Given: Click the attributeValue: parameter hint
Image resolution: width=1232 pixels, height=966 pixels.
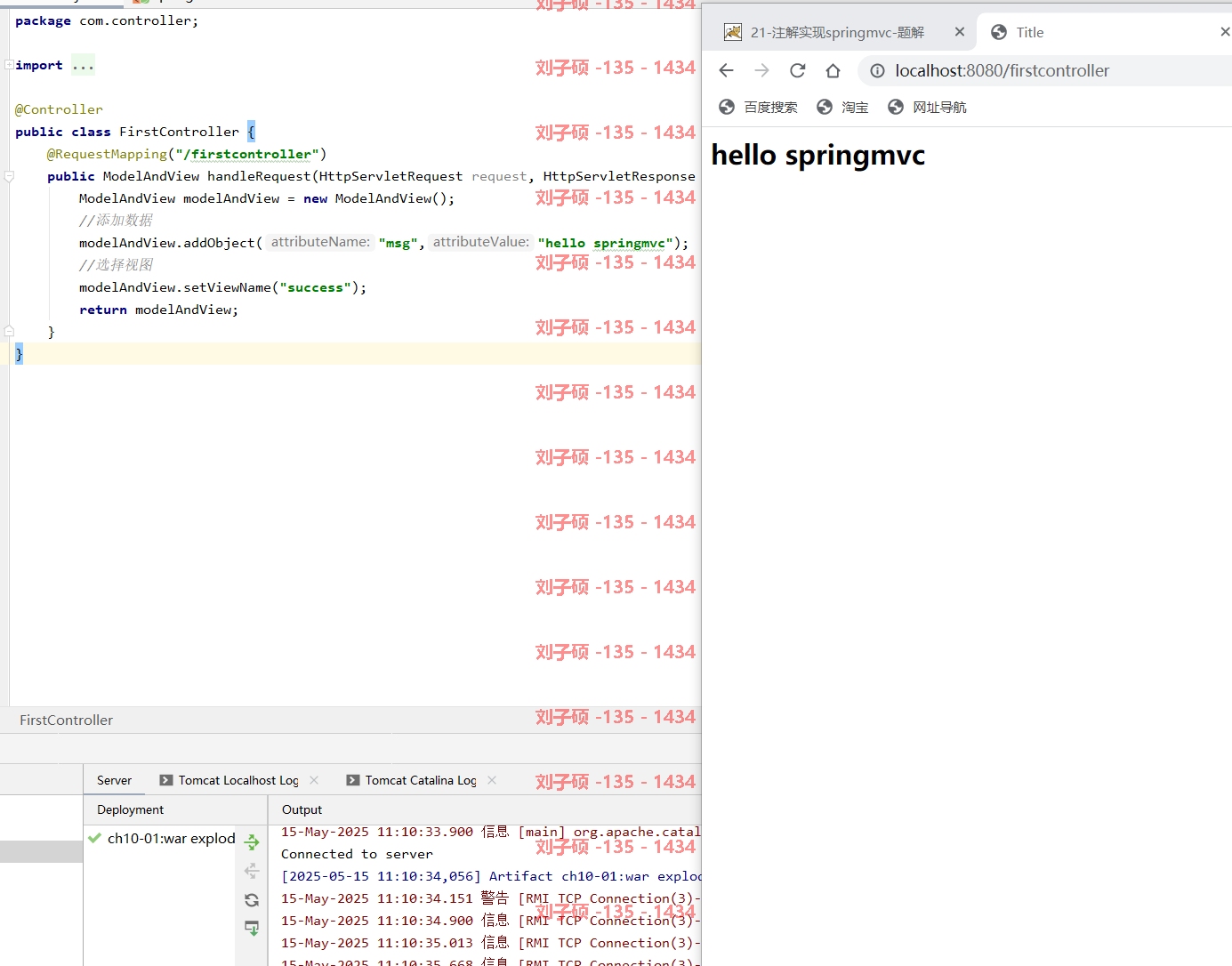Looking at the screenshot, I should click(480, 242).
